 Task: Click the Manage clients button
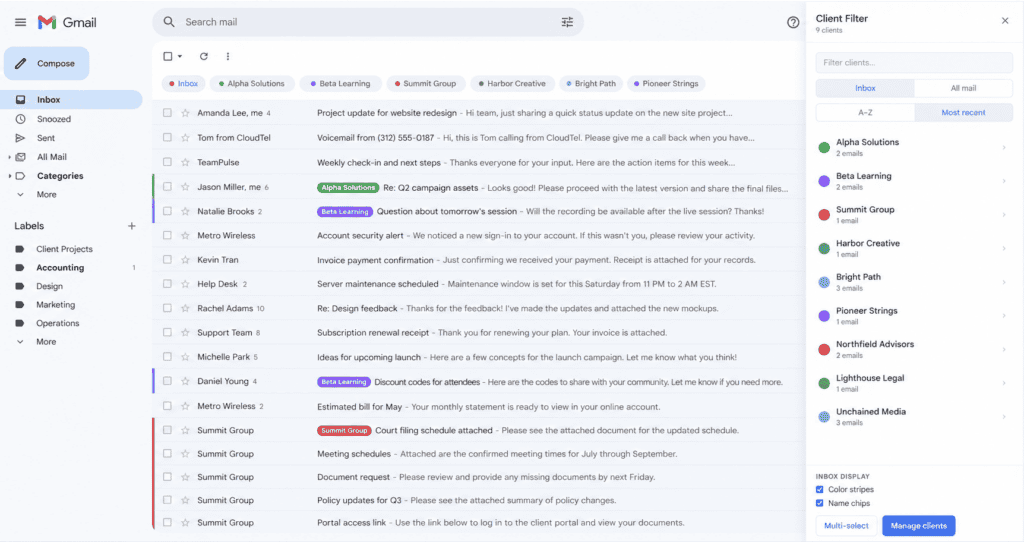point(918,526)
